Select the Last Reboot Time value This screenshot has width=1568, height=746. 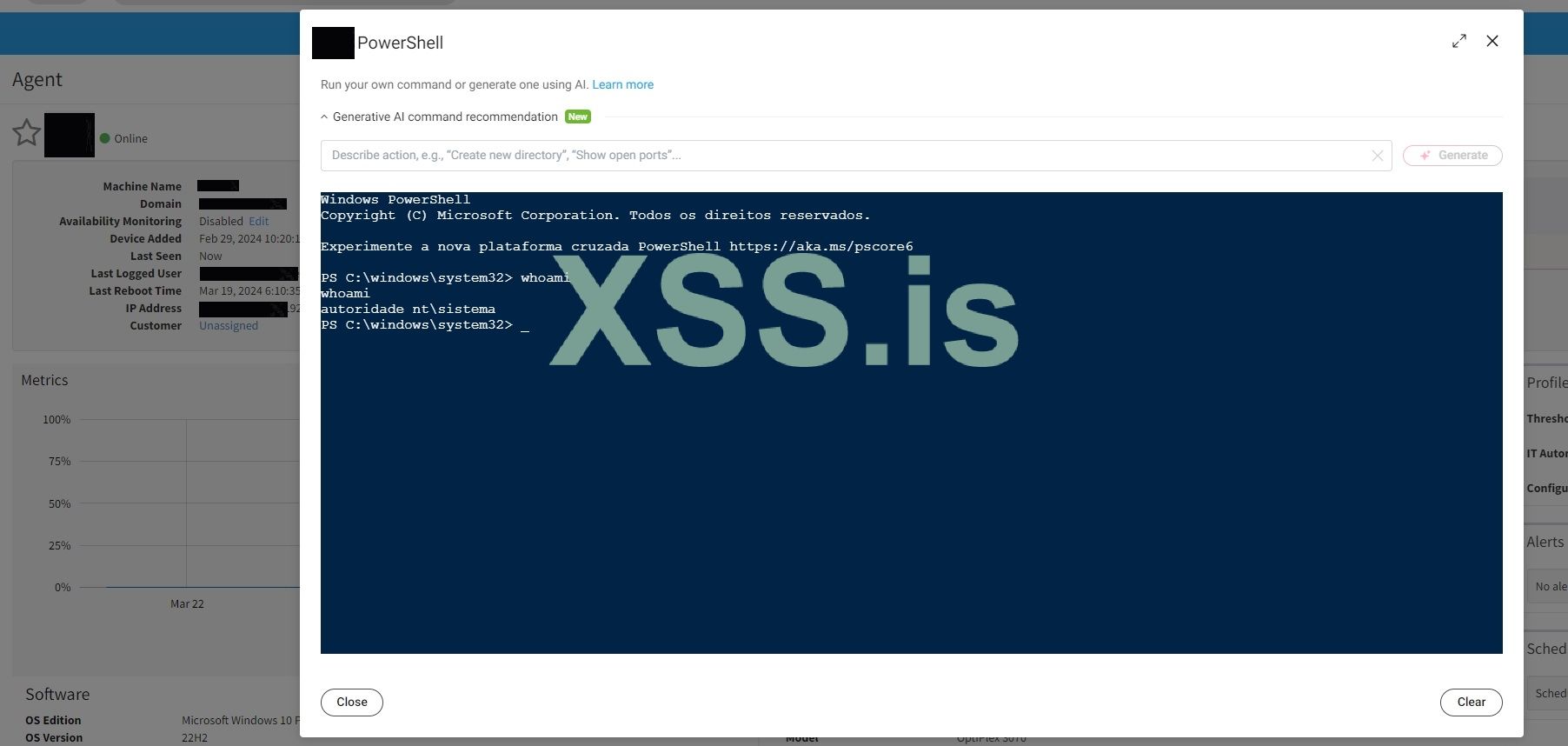[249, 291]
